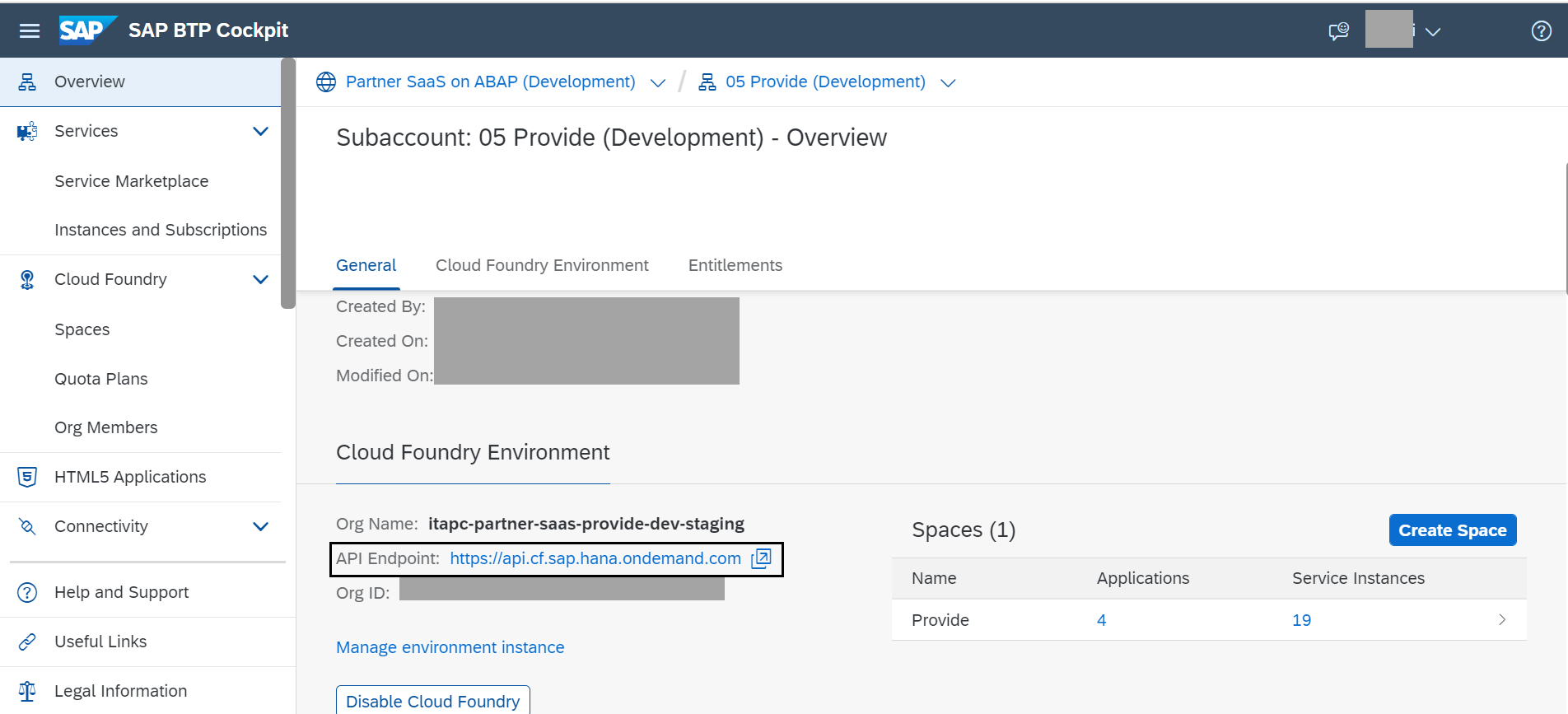The image size is (1568, 714).
Task: Click the global account globe icon
Action: (326, 82)
